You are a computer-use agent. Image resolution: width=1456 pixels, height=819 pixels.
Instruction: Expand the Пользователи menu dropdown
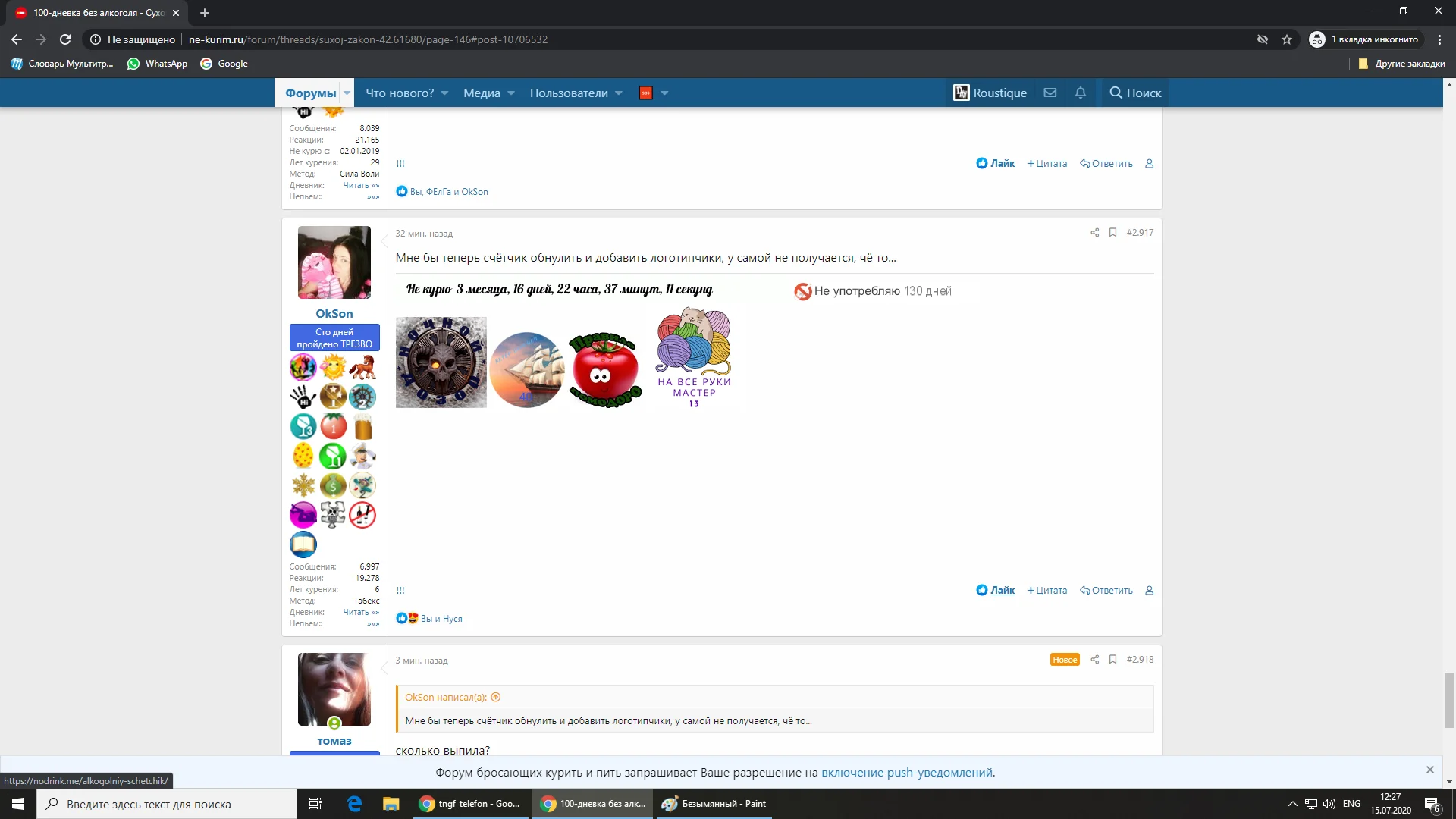(618, 93)
